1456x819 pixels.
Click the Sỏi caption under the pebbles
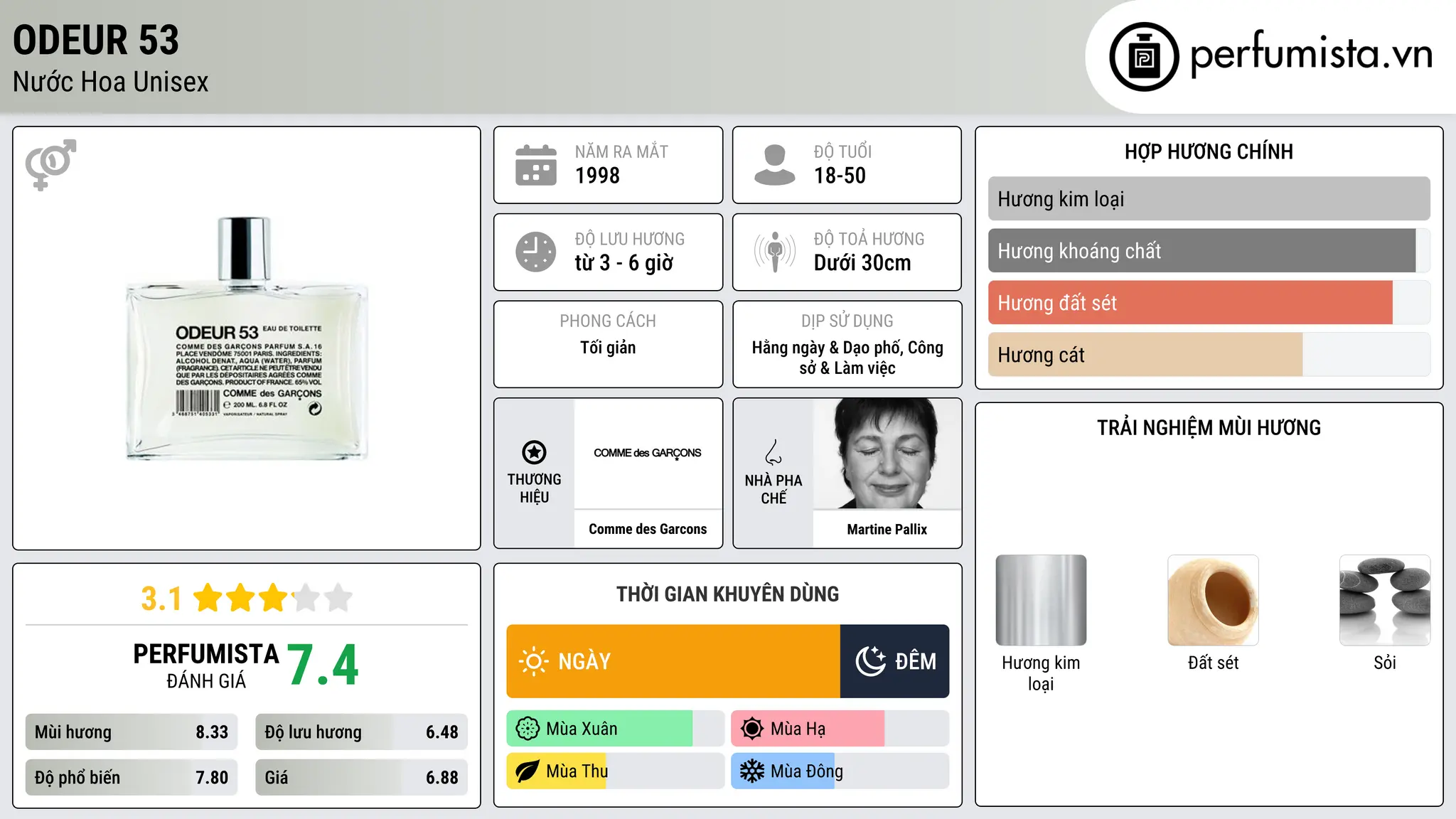tap(1385, 663)
